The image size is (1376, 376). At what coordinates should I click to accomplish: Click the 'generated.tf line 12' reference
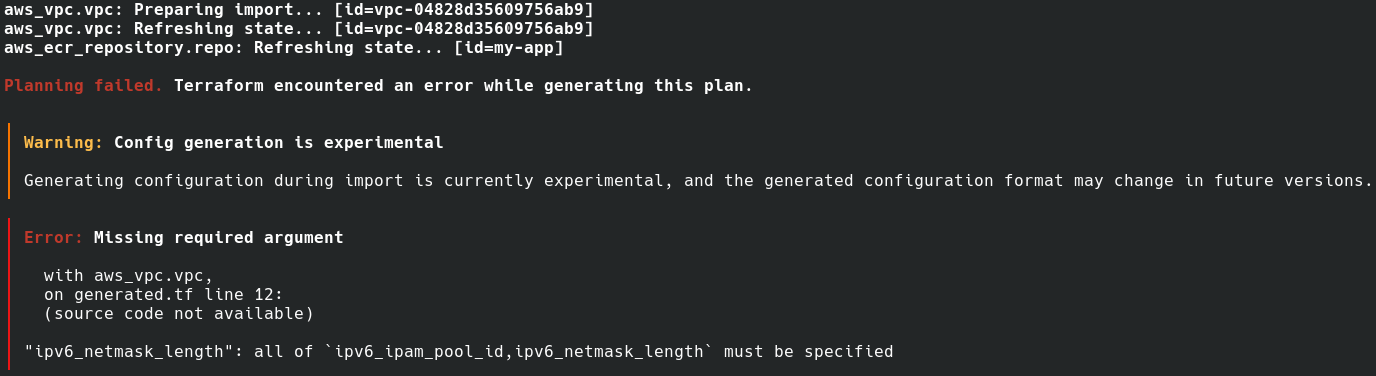pos(174,295)
